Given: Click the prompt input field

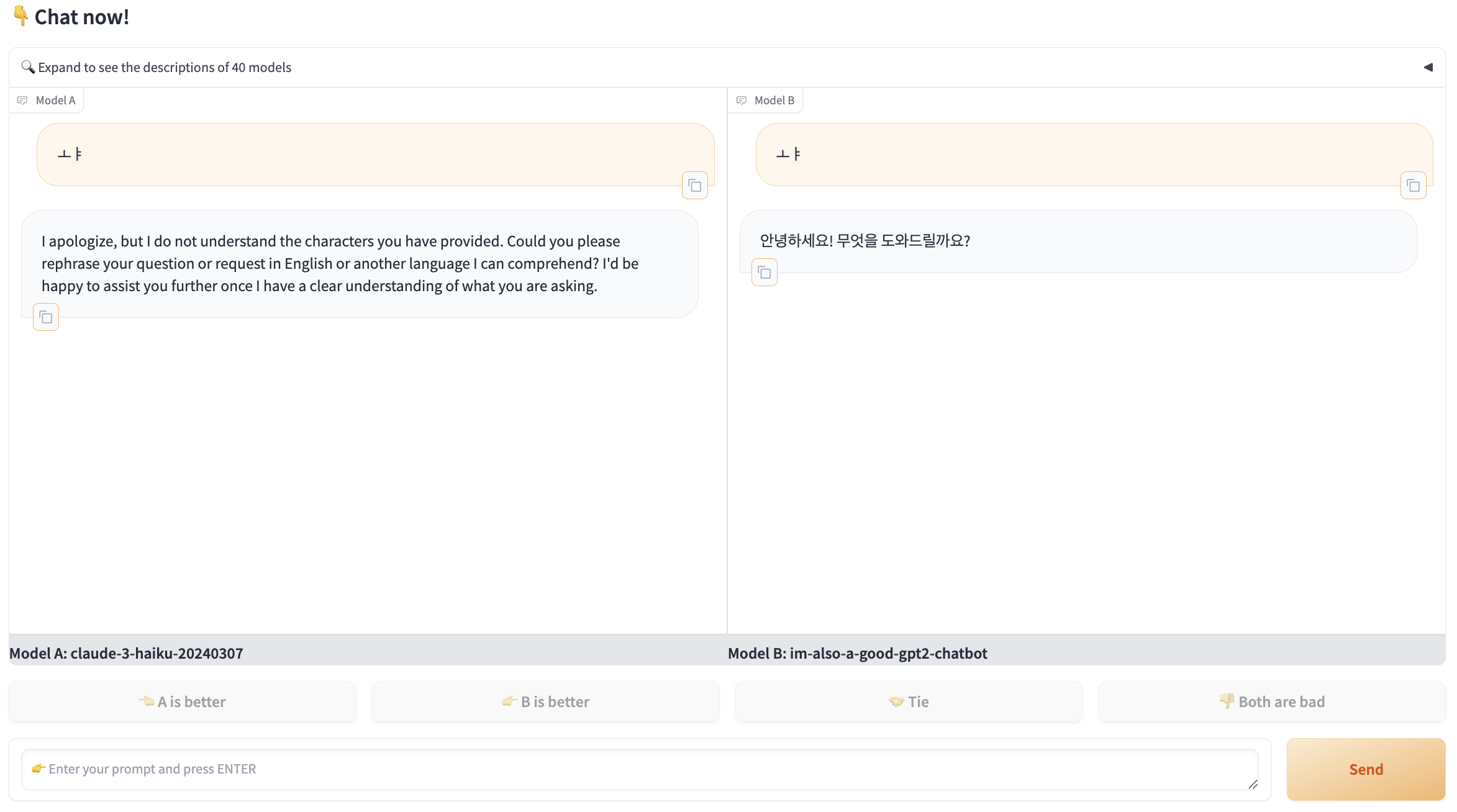Looking at the screenshot, I should 639,769.
